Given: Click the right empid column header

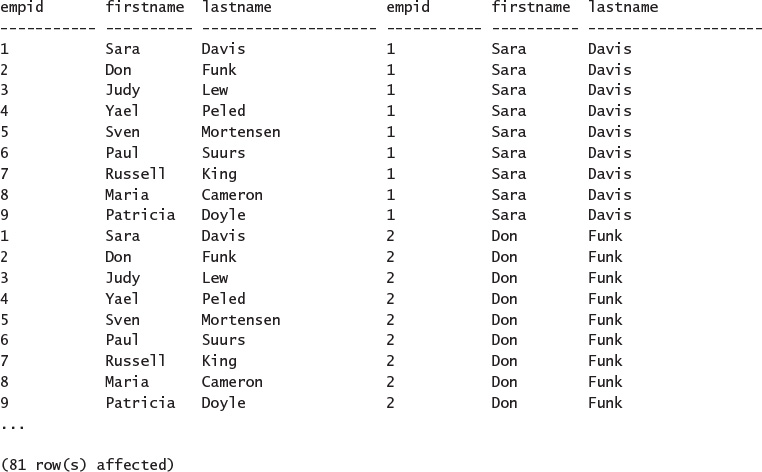Looking at the screenshot, I should 408,8.
